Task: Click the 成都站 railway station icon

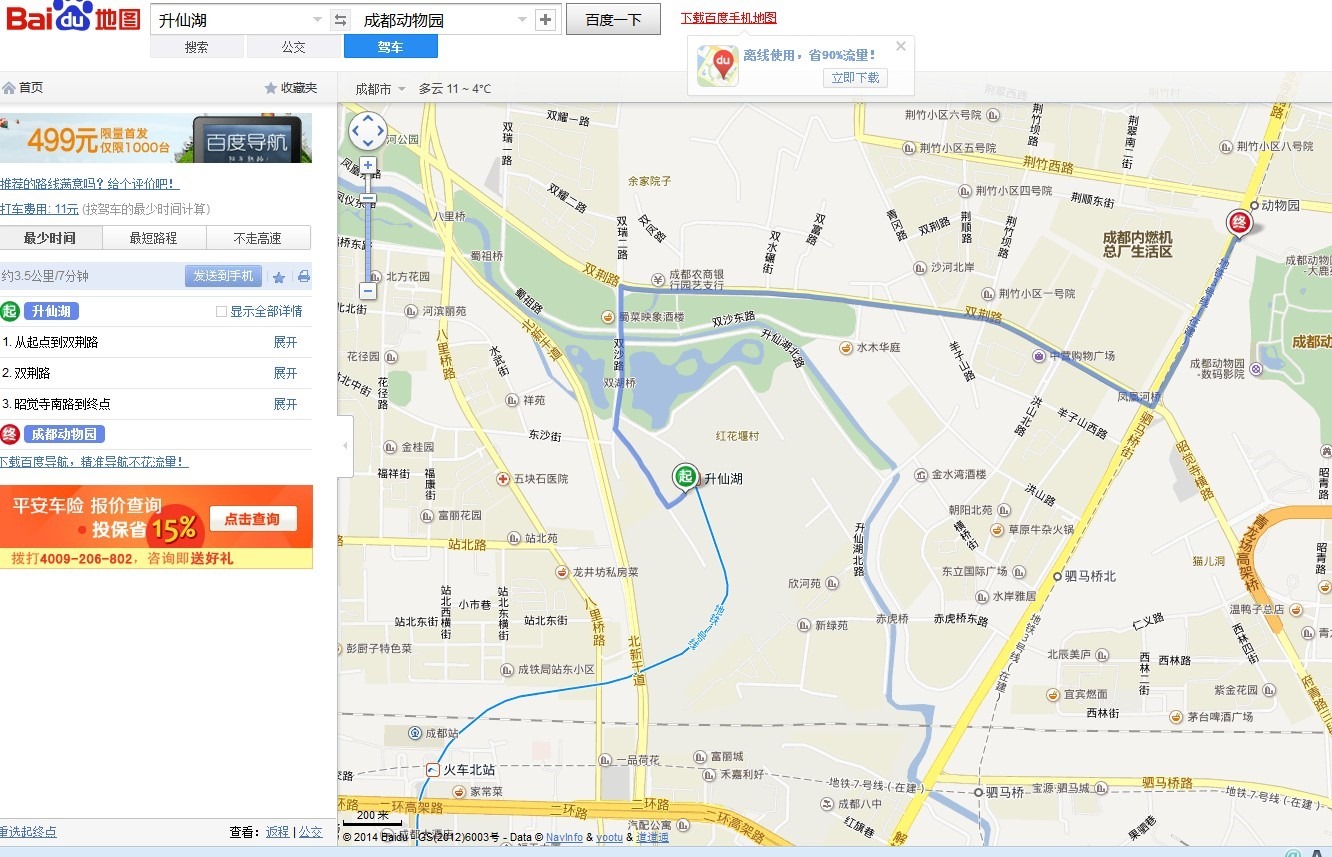Action: click(415, 733)
